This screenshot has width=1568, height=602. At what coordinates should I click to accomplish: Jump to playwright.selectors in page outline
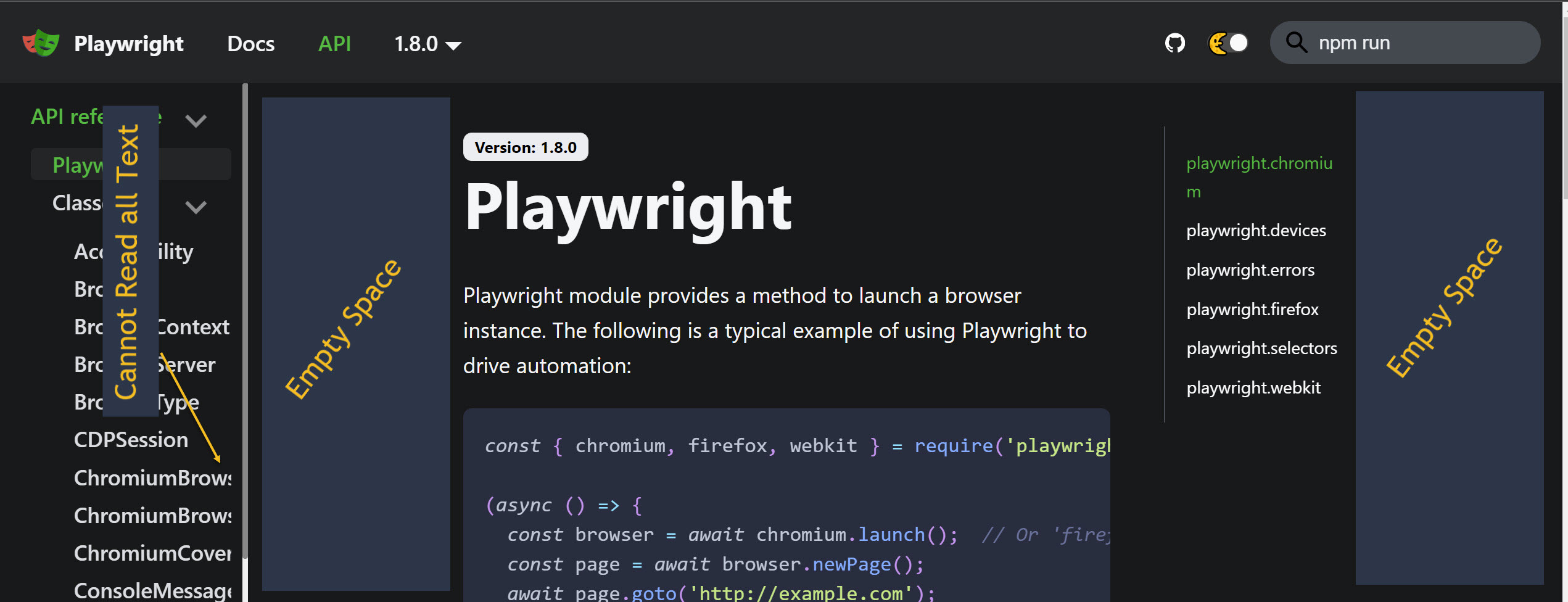click(x=1261, y=348)
